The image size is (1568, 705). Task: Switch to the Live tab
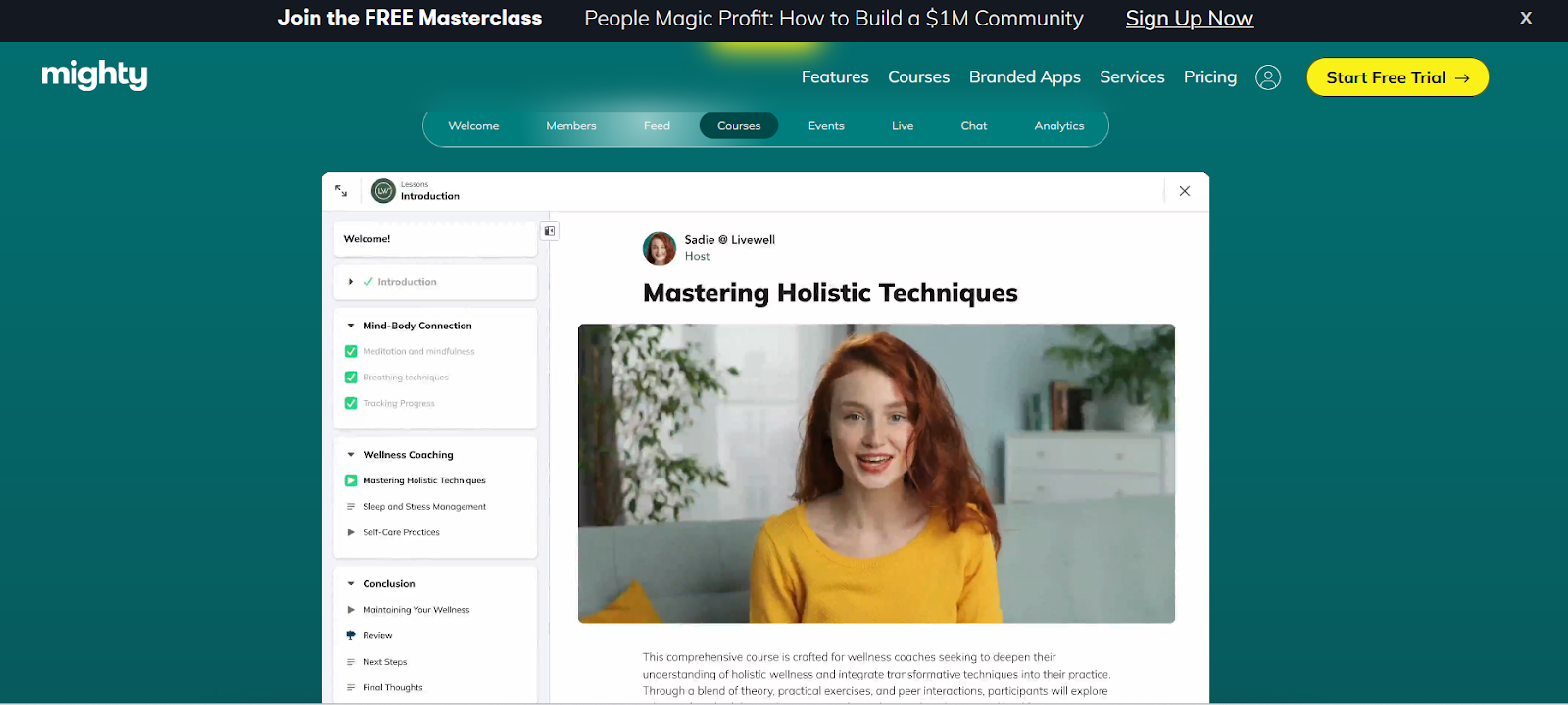[903, 126]
